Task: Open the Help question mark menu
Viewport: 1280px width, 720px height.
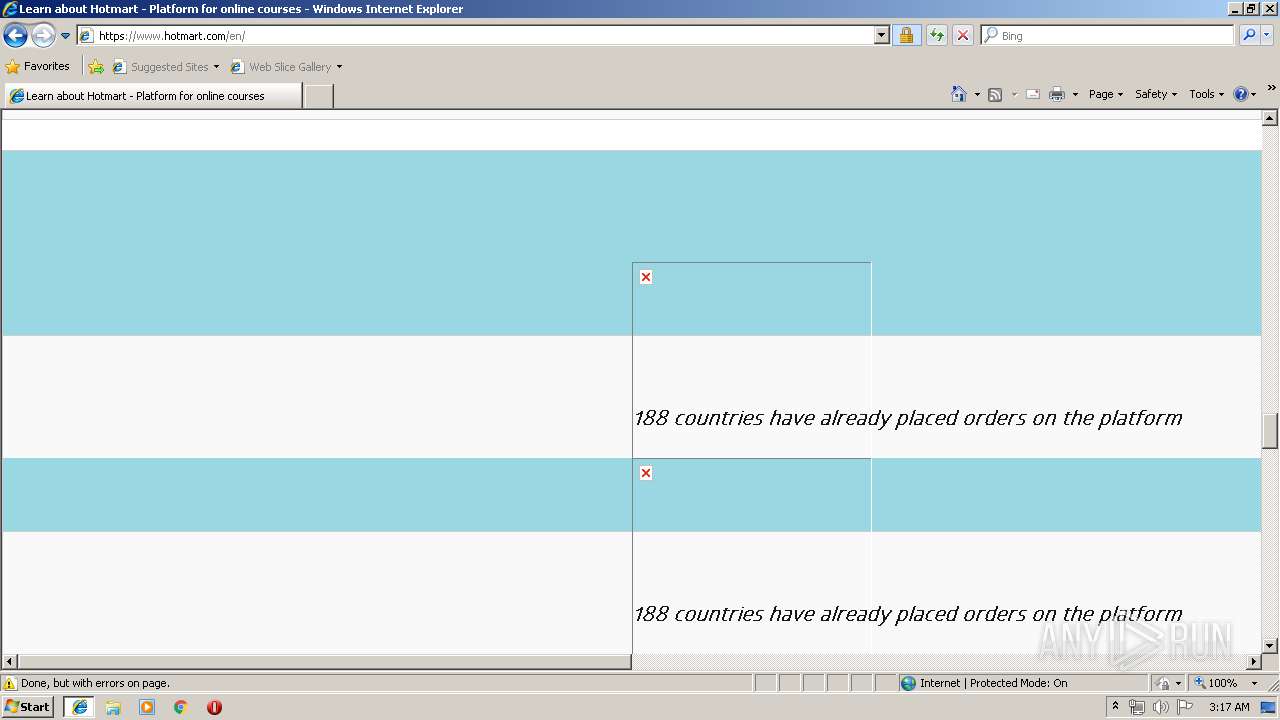Action: 1244,94
